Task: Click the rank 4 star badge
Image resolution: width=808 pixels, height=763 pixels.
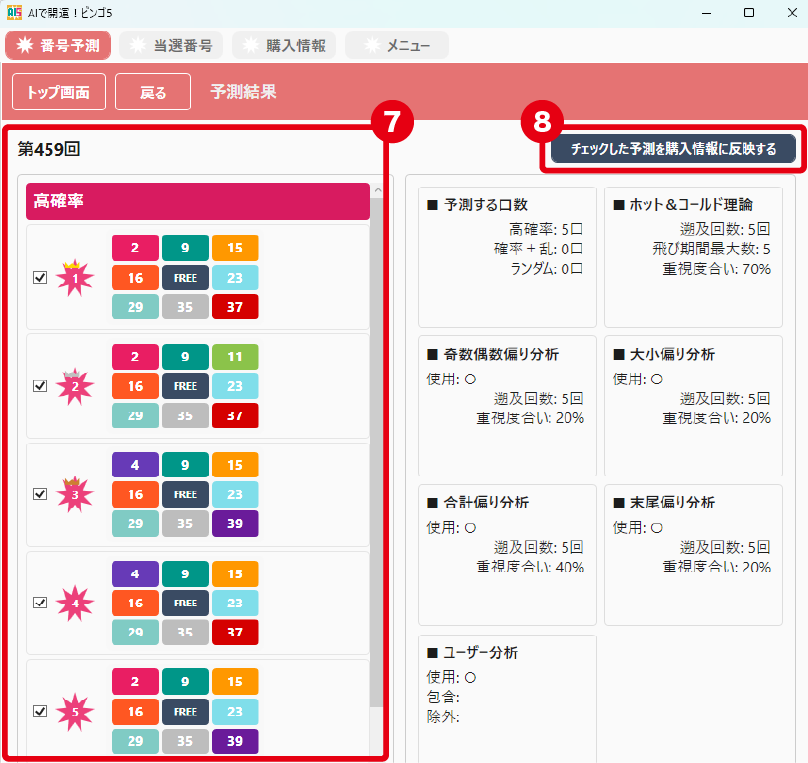Action: tap(74, 603)
